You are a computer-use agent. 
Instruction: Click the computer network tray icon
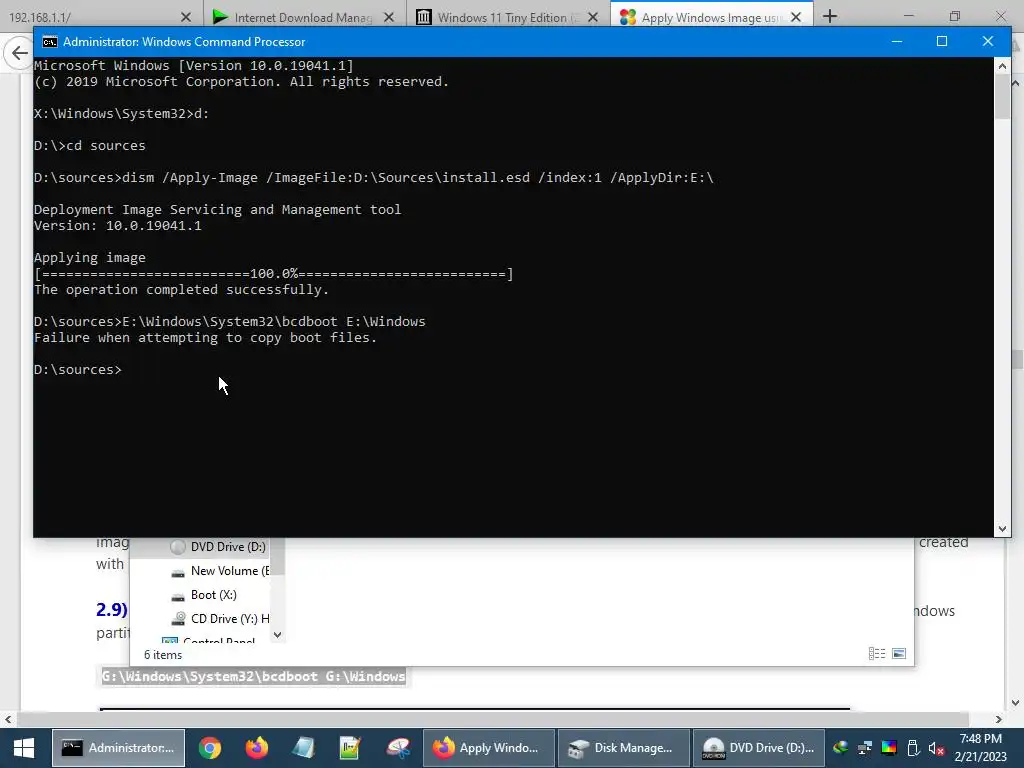click(x=865, y=748)
